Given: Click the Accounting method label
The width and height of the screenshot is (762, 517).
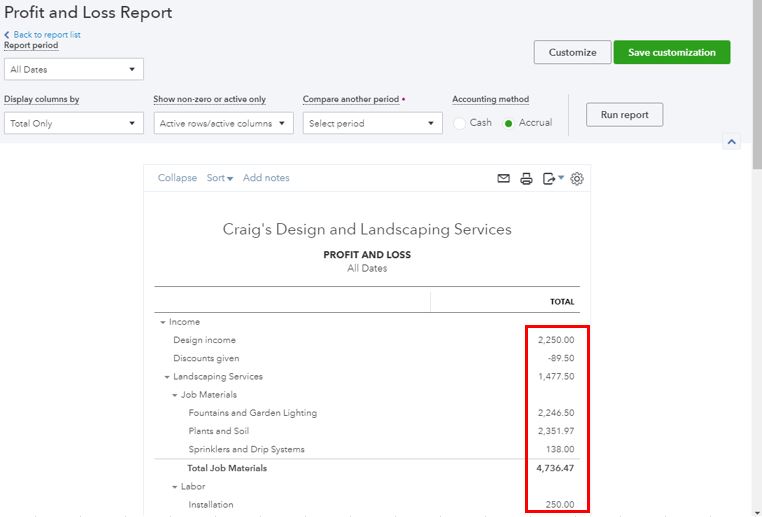Looking at the screenshot, I should pos(490,99).
